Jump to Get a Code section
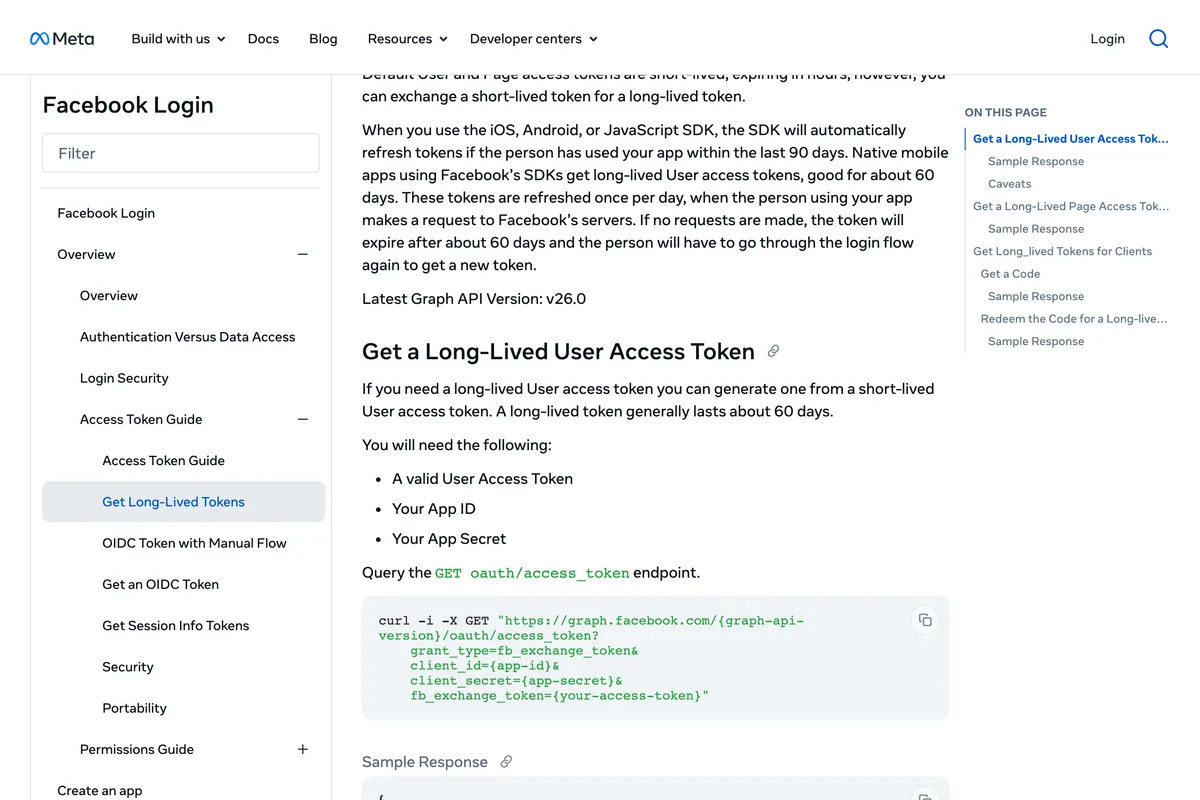Screen dimensions: 1200x800 coord(1010,274)
